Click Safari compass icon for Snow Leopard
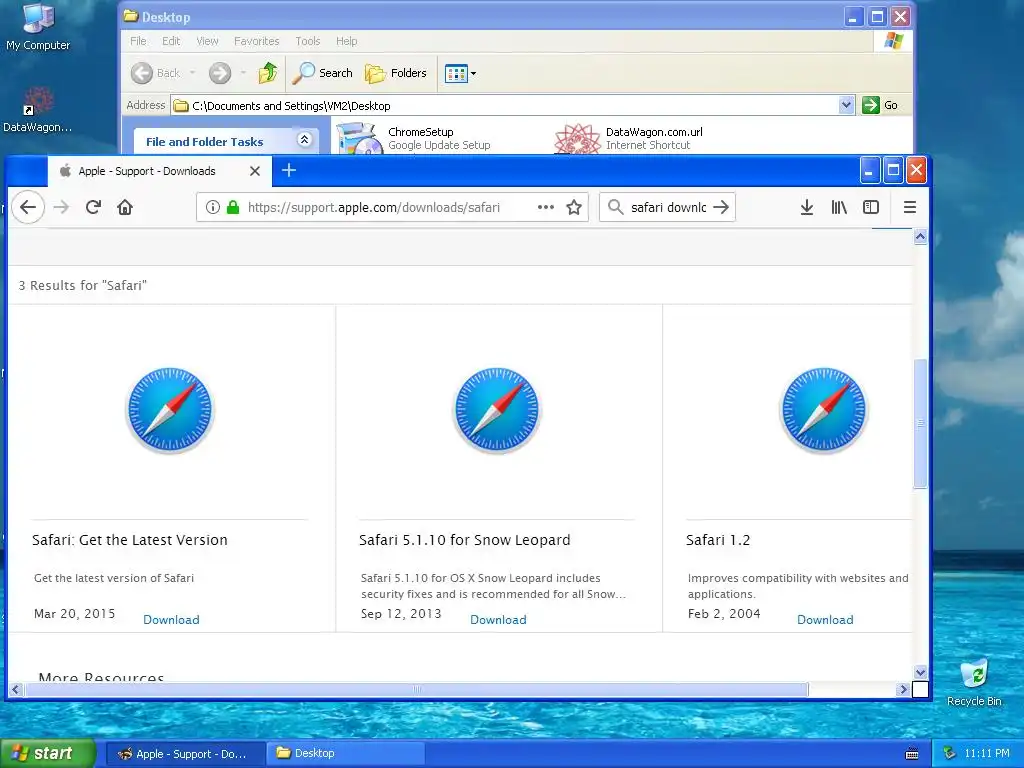1024x768 pixels. (496, 409)
